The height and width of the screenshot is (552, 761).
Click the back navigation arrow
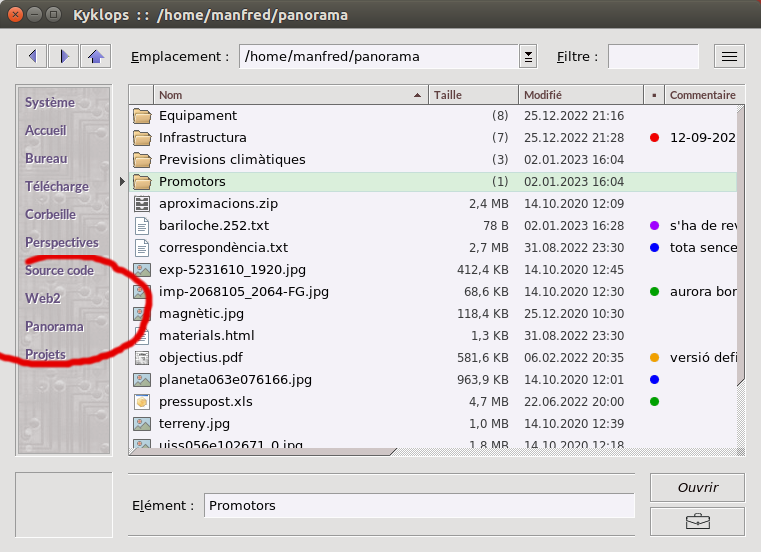(x=32, y=56)
